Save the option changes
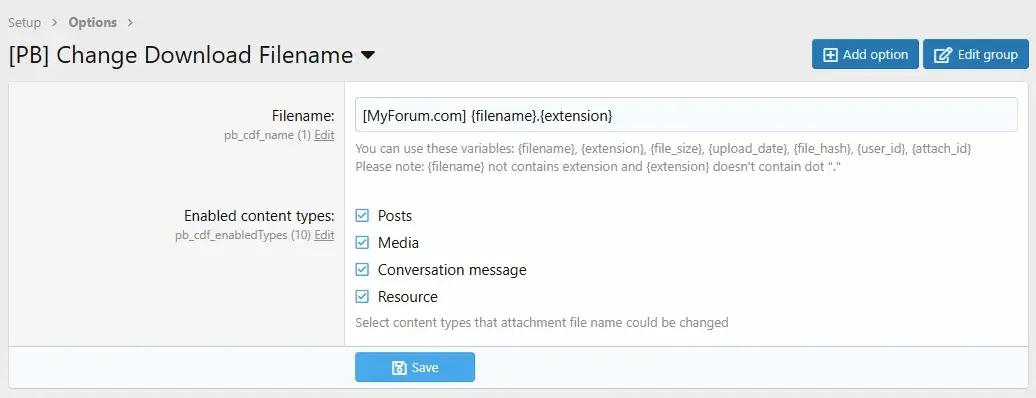The height and width of the screenshot is (398, 1036). [x=415, y=367]
